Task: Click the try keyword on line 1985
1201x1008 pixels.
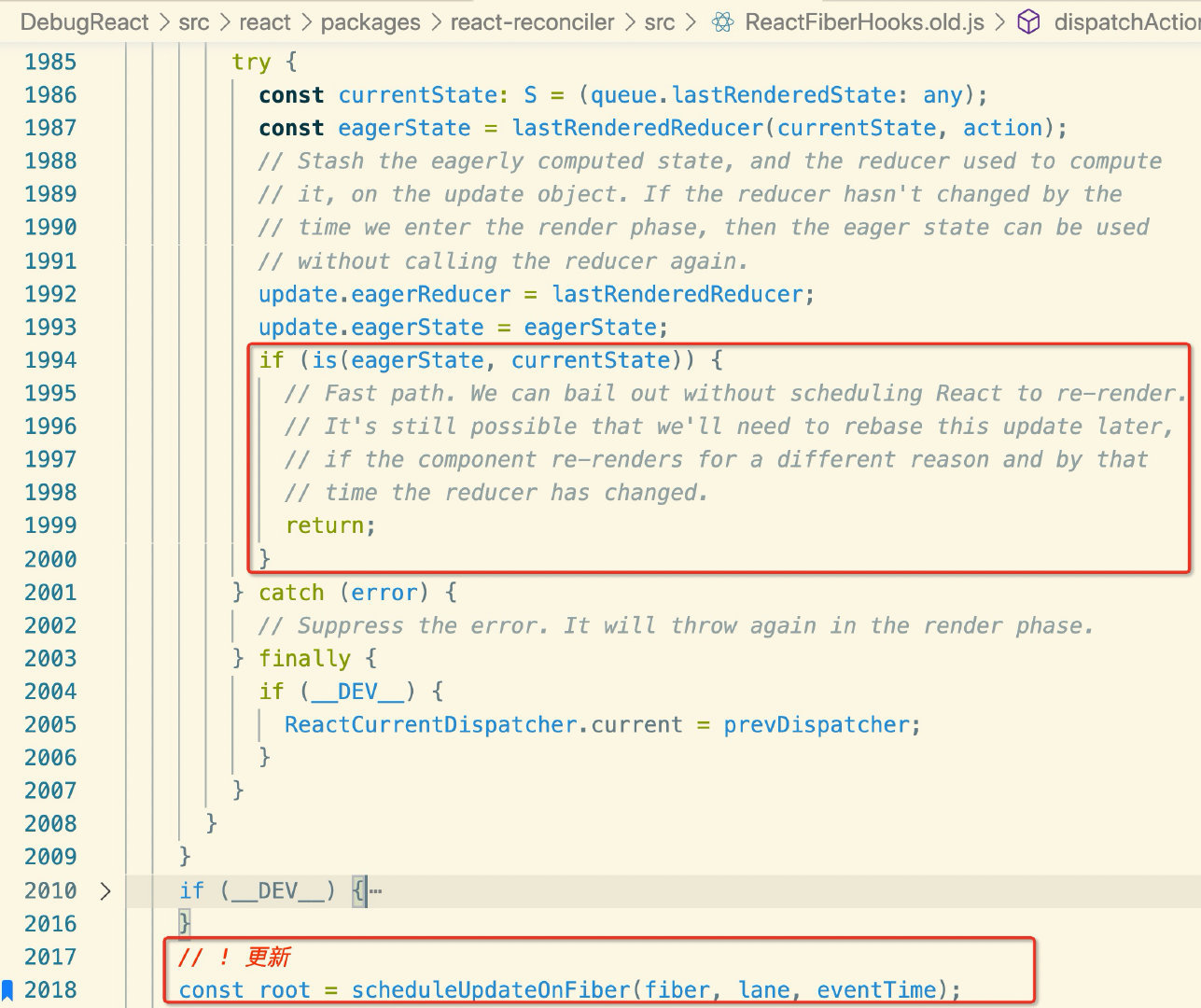Action: pos(251,62)
